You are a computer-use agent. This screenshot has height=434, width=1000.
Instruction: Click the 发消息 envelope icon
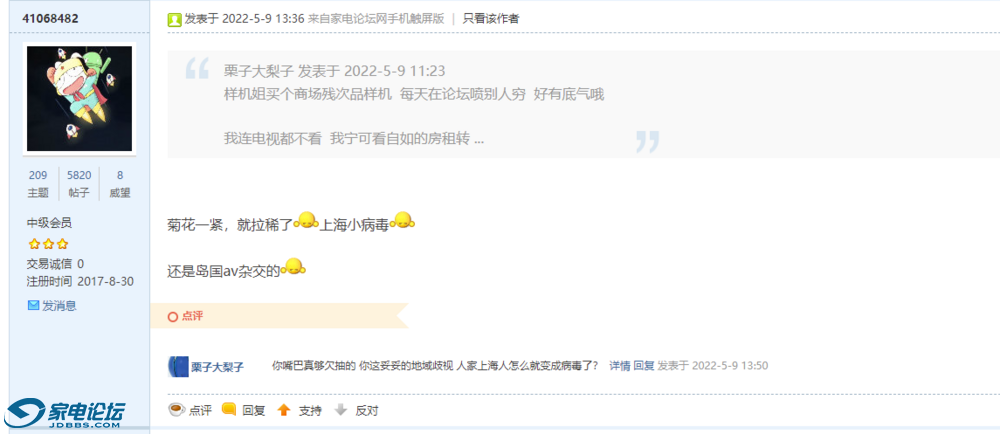34,306
